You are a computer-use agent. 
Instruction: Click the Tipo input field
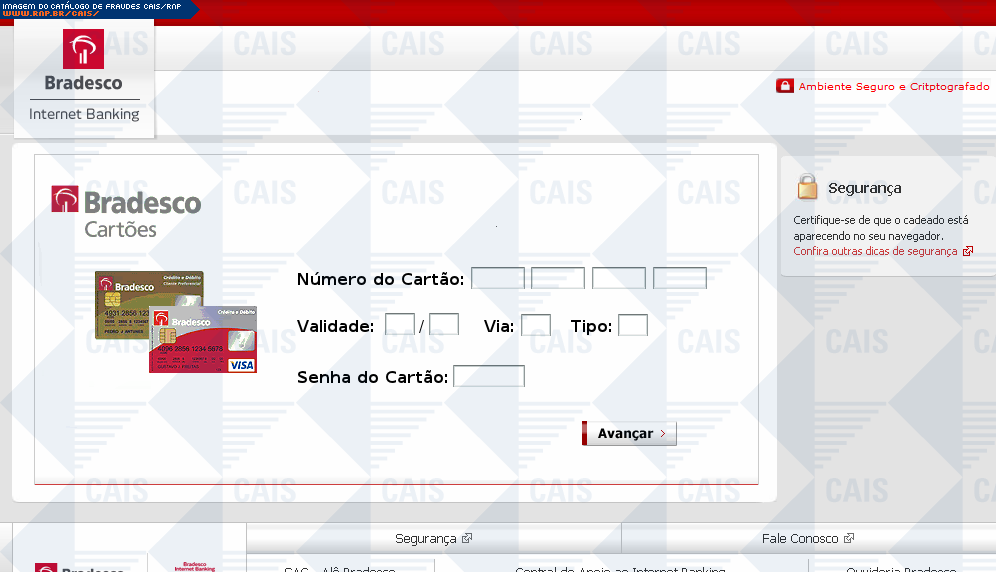[633, 325]
